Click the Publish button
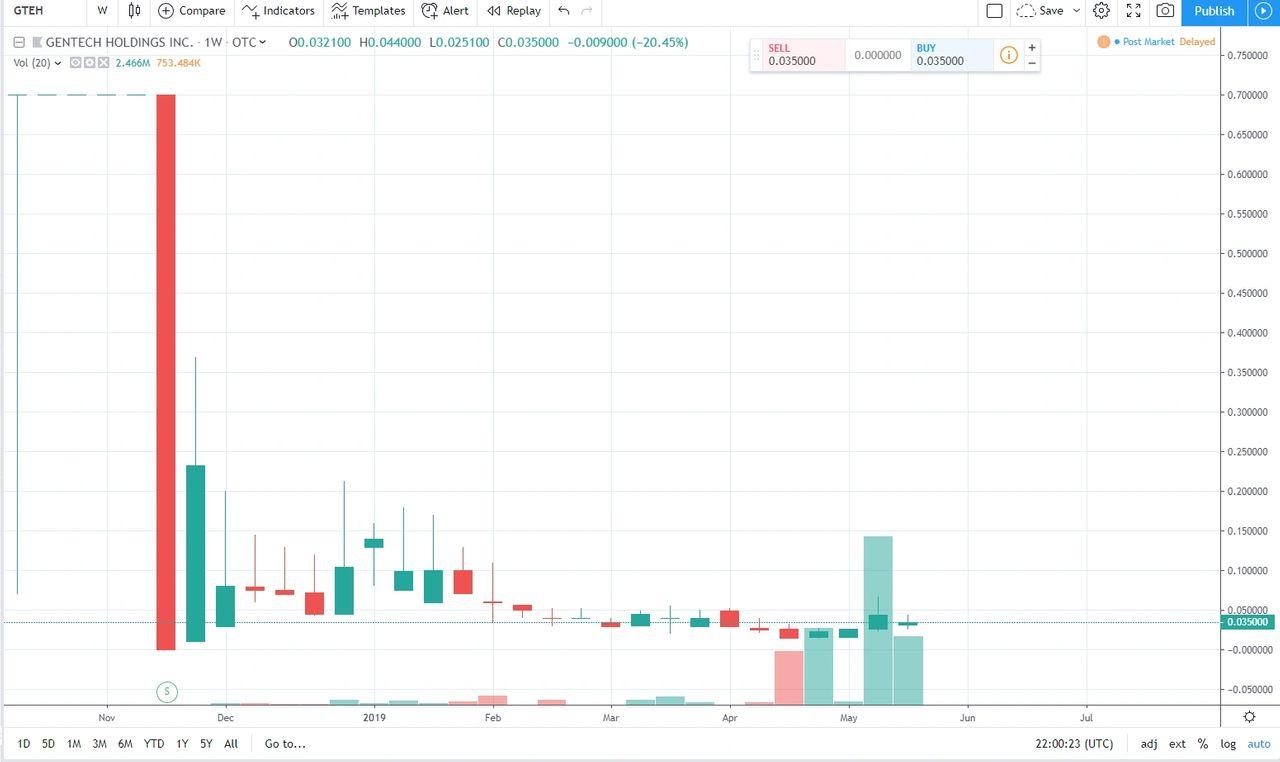The height and width of the screenshot is (762, 1280). pos(1213,11)
